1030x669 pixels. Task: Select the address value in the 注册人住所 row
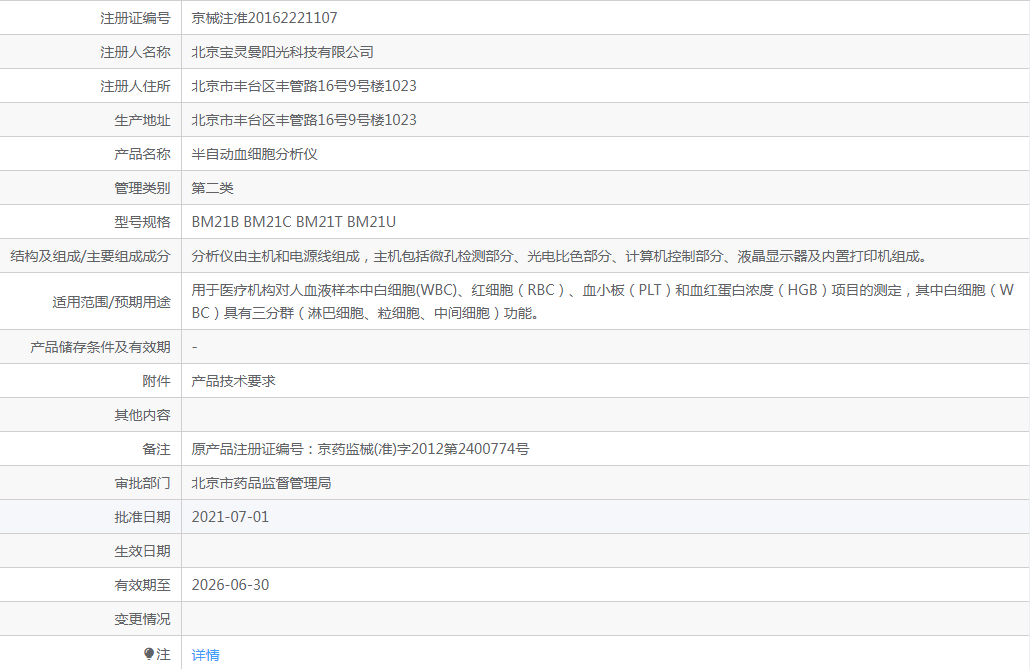pos(304,86)
